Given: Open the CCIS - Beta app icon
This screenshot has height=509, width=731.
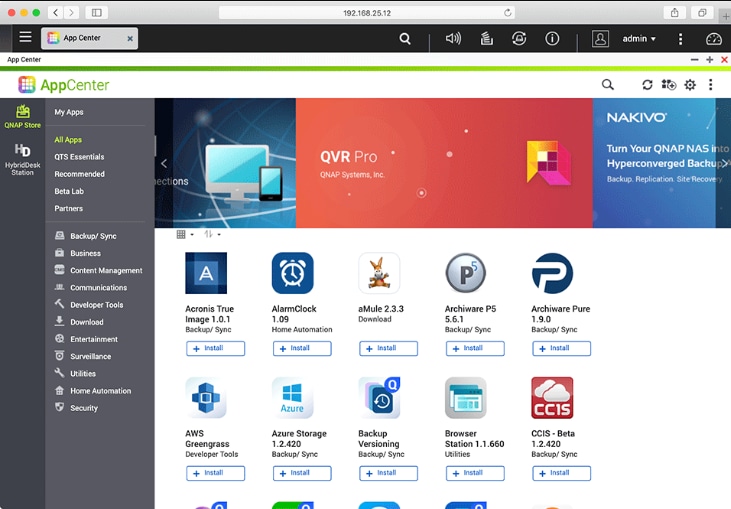Looking at the screenshot, I should [x=552, y=398].
